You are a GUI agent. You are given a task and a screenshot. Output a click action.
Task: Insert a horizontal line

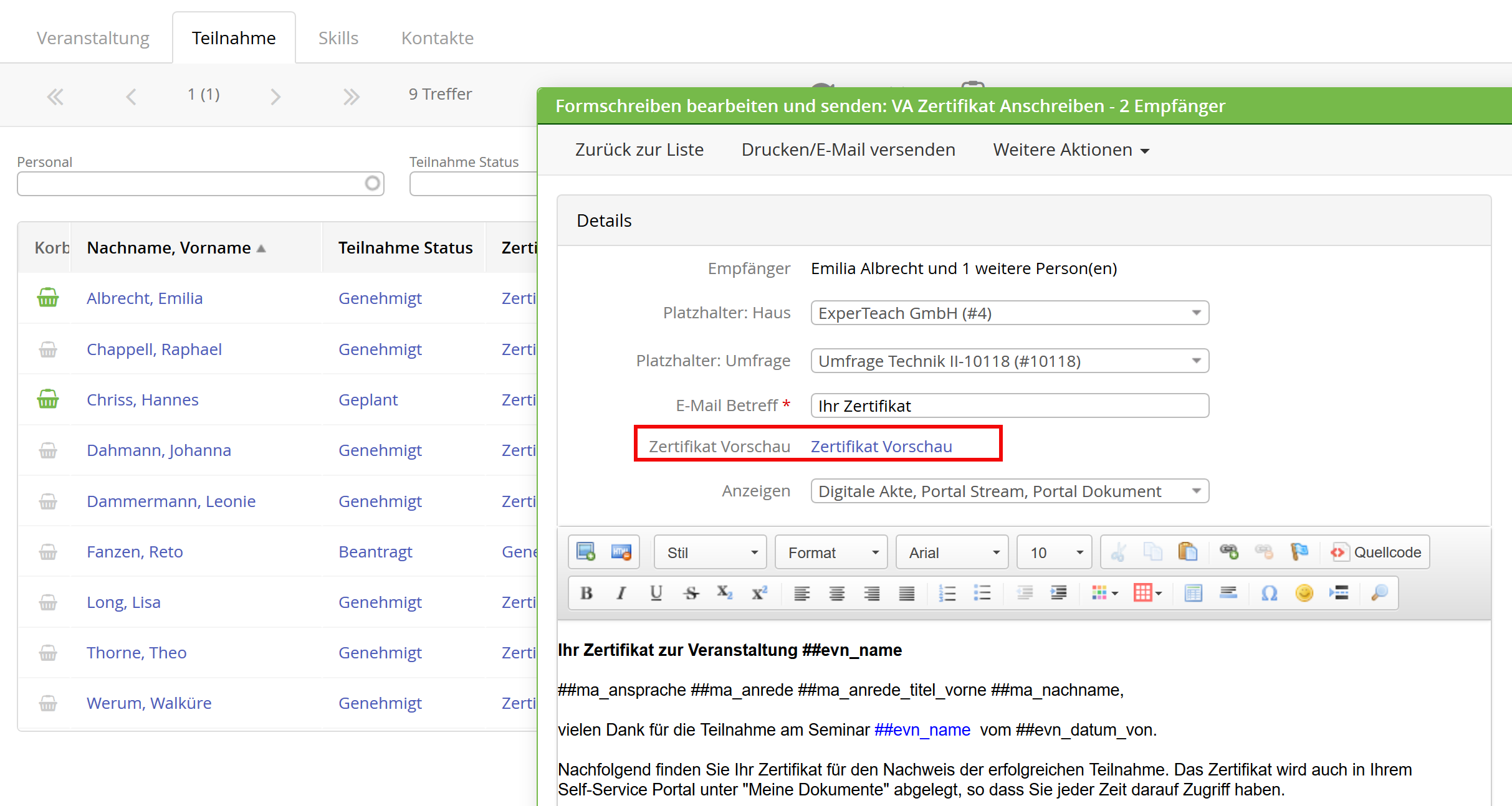1228,593
